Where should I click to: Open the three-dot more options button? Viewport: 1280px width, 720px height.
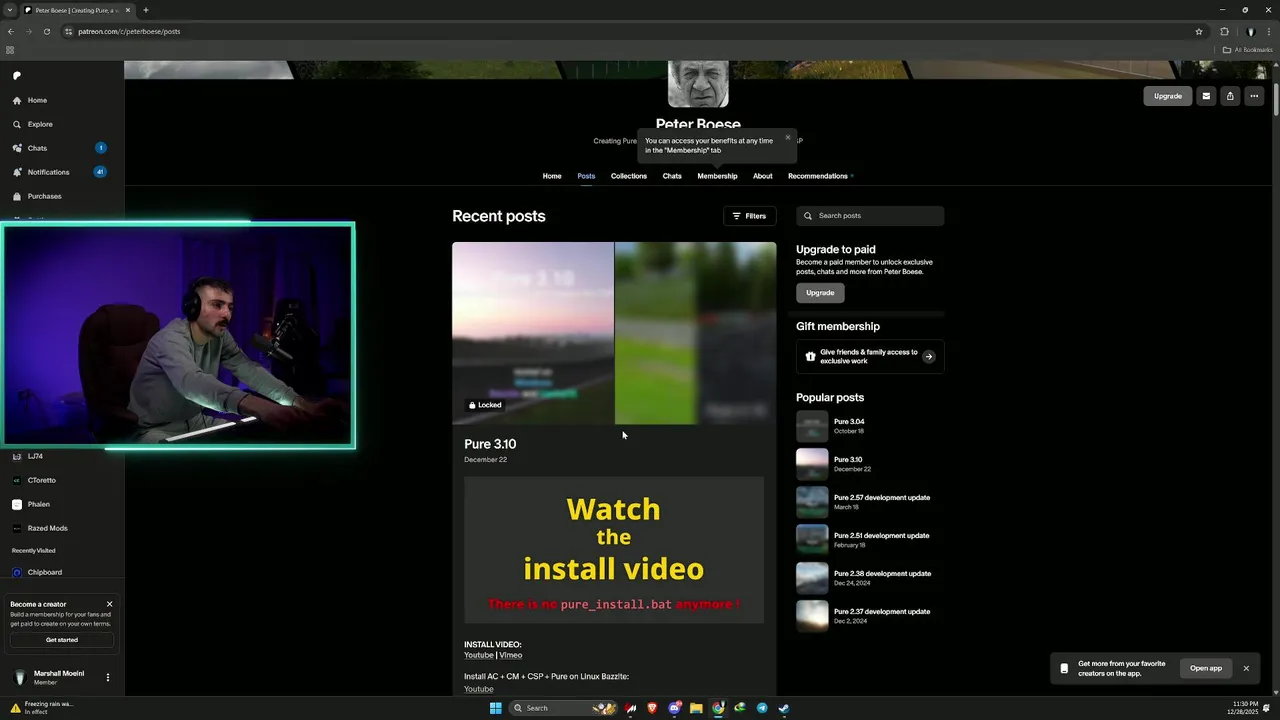point(1254,96)
